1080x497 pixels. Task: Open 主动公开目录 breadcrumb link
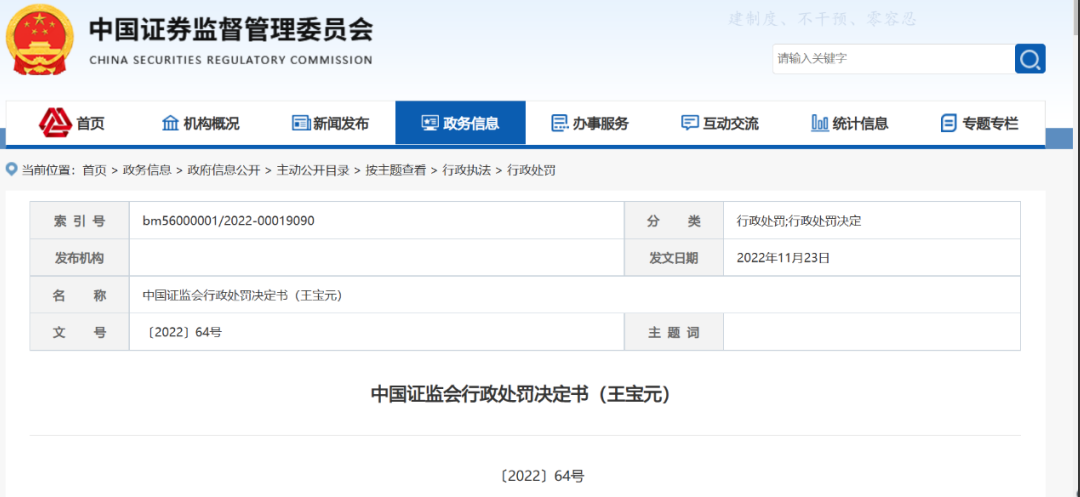(313, 170)
